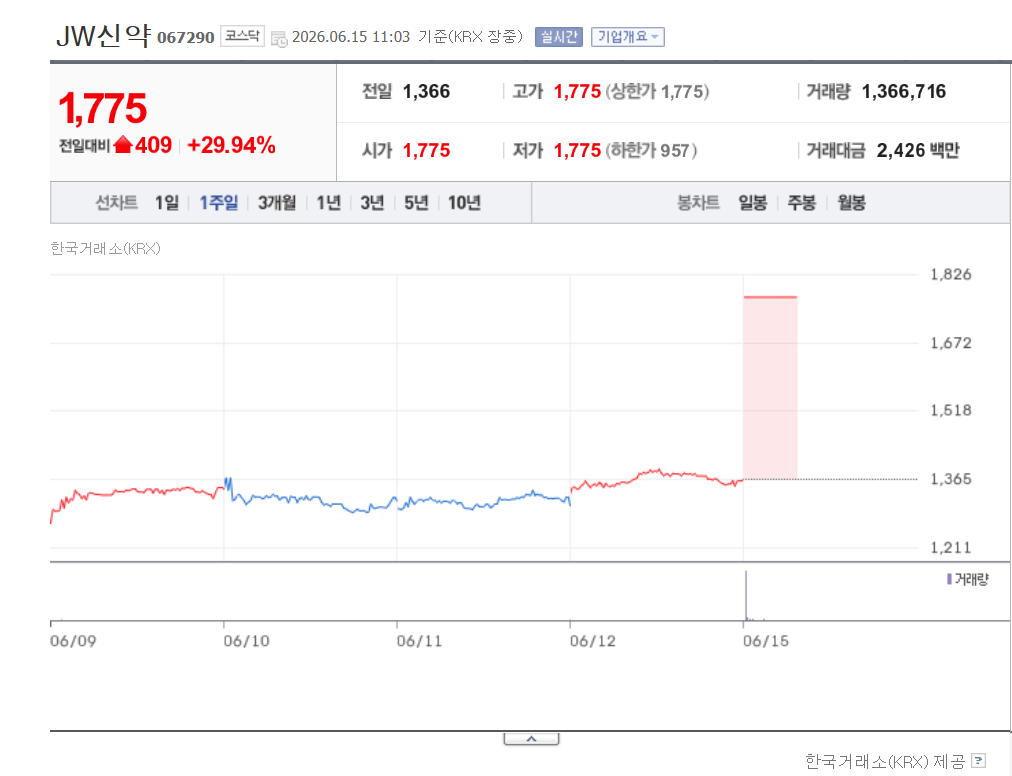Image resolution: width=1012 pixels, height=776 pixels.
Task: Open the 기업개요 dropdown
Action: pyautogui.click(x=627, y=37)
